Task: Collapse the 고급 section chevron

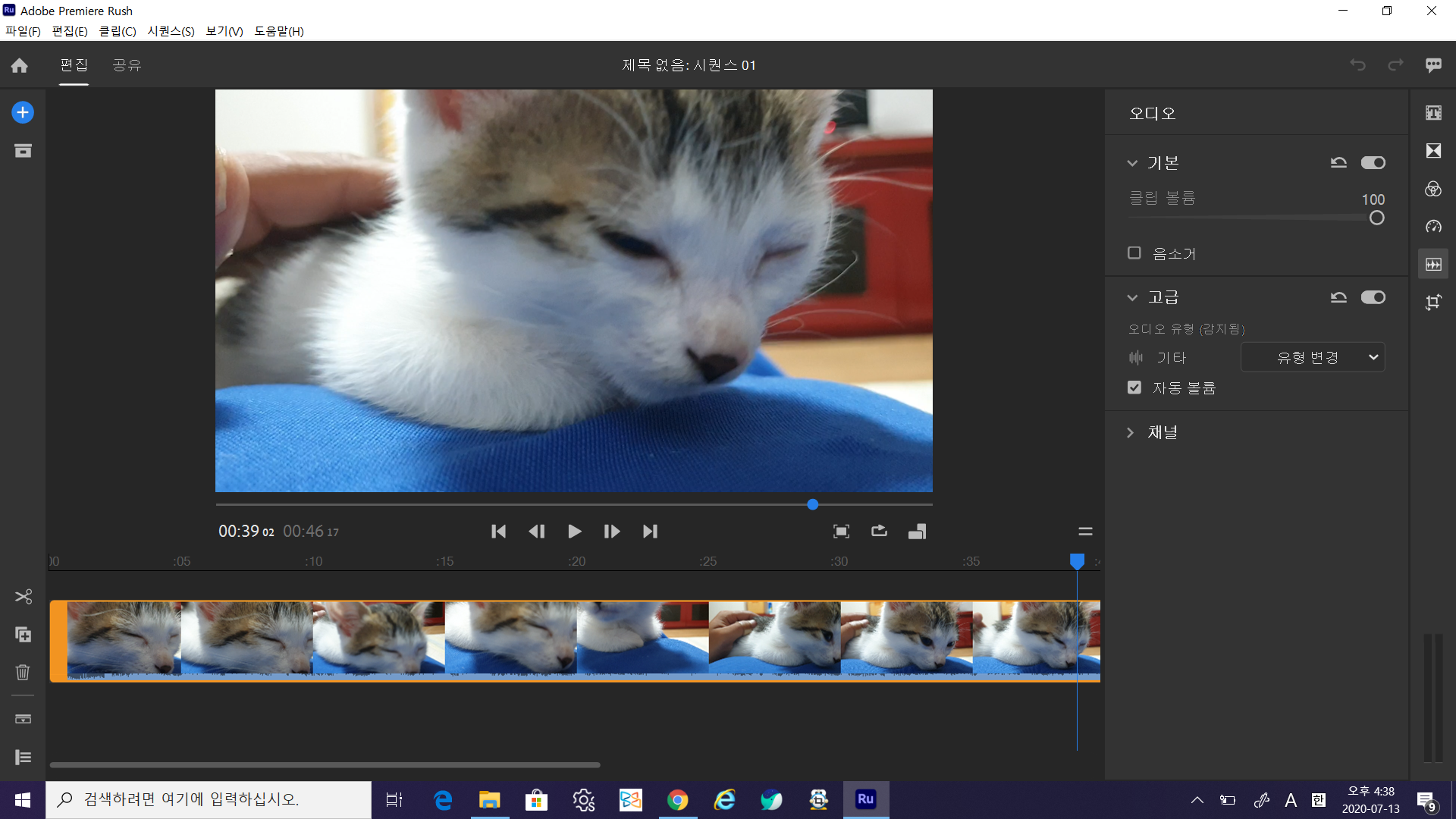Action: [1132, 298]
